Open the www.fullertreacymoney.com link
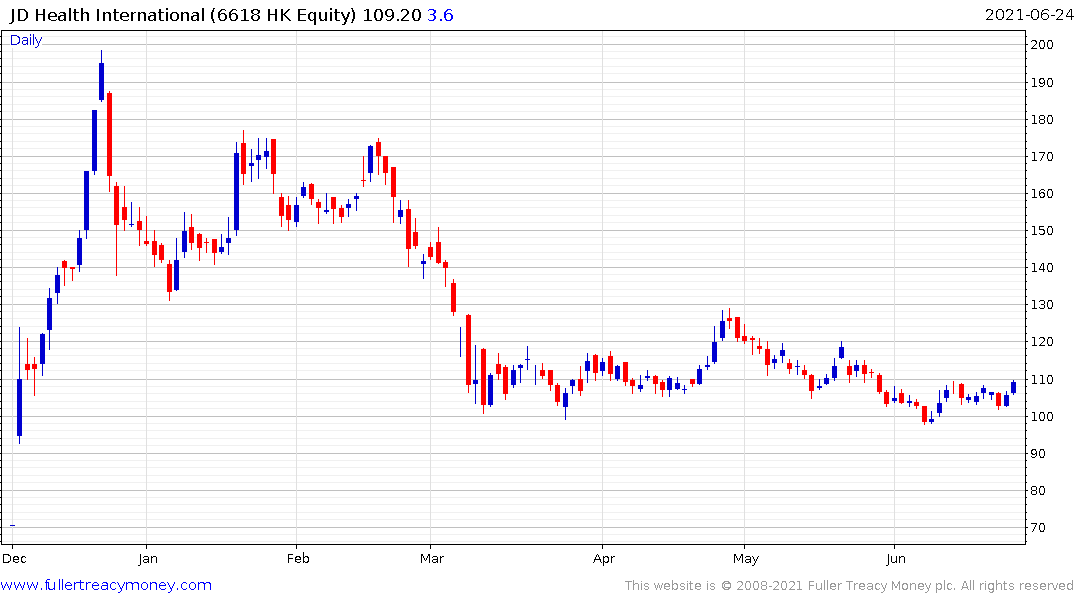 106,585
